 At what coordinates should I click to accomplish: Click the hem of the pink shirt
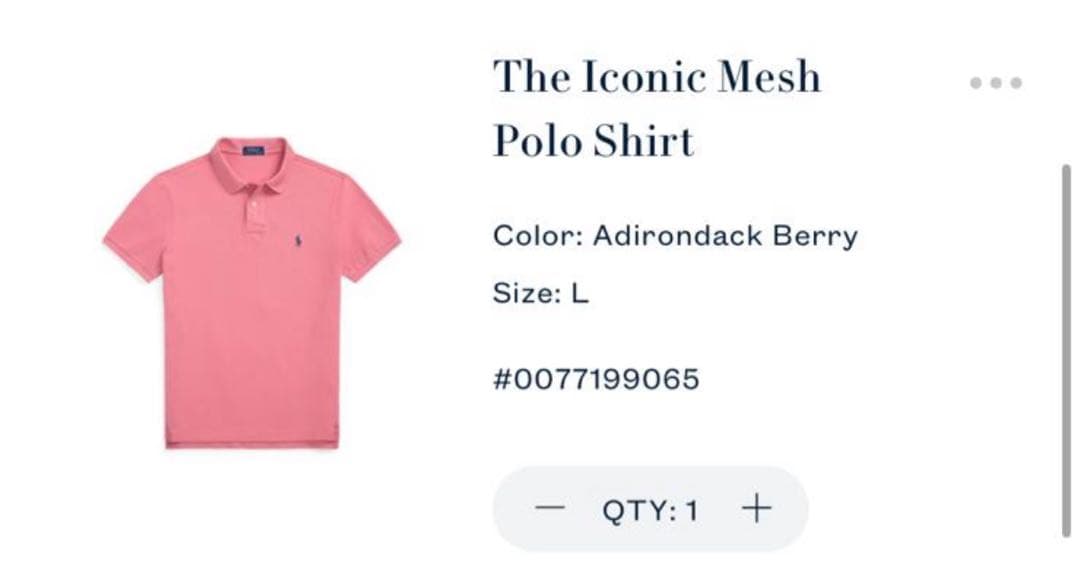[x=252, y=443]
